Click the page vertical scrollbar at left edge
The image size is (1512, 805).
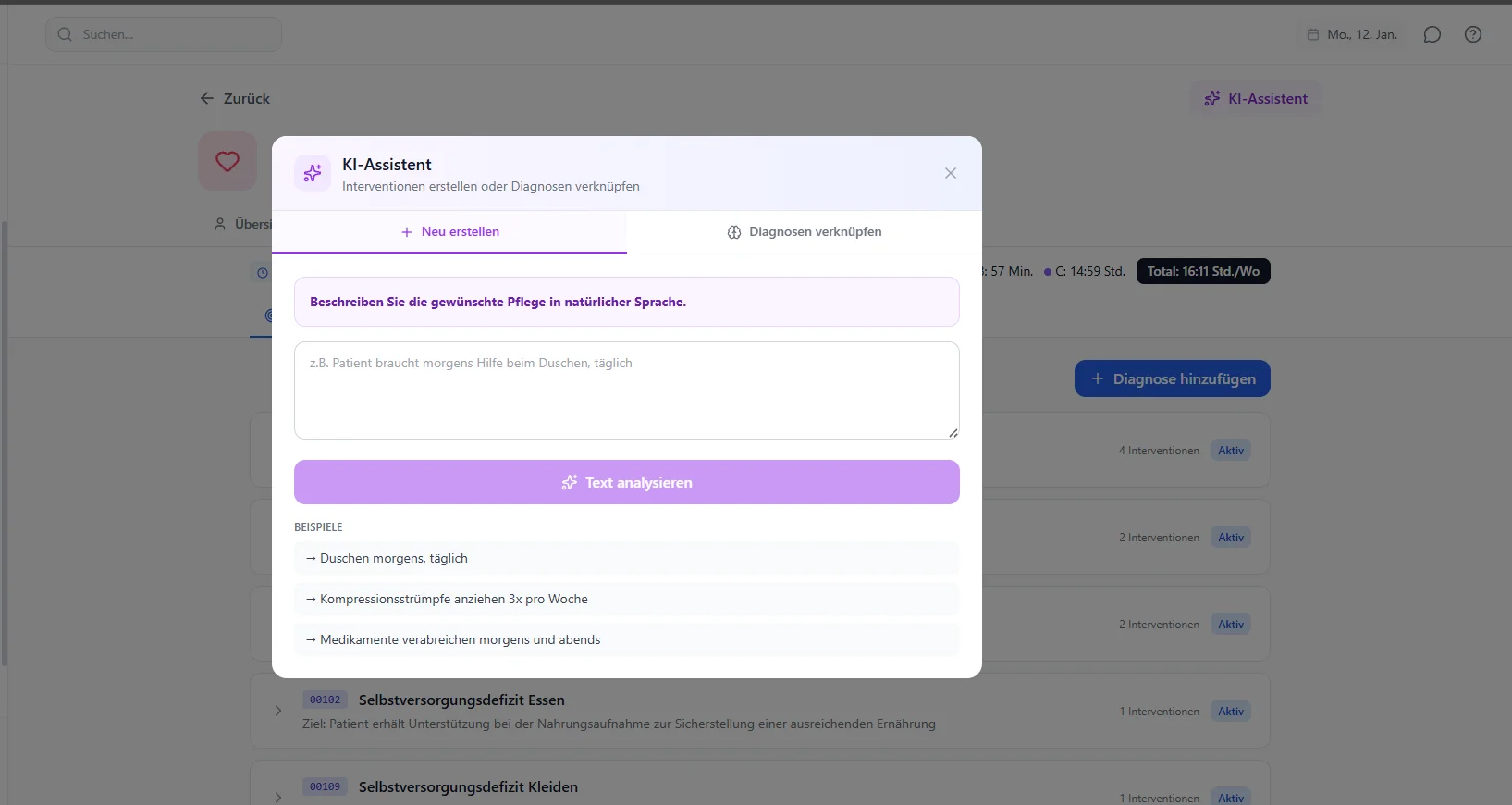click(x=5, y=444)
